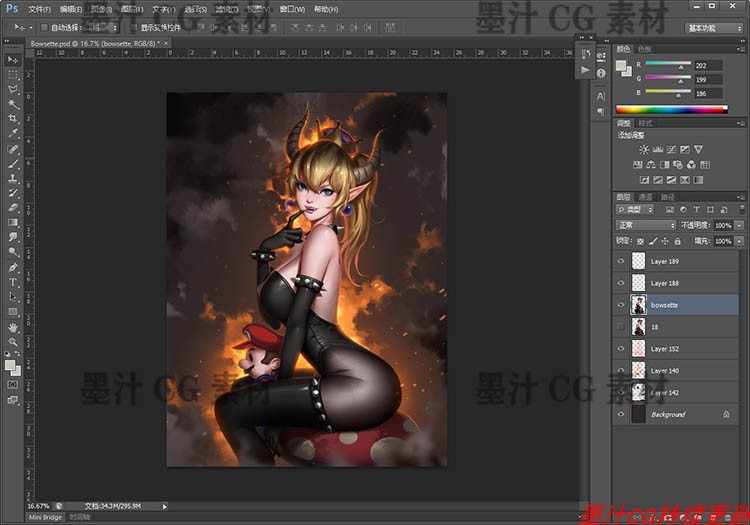This screenshot has width=750, height=525.
Task: Open the History panel icon in the dock
Action: click(x=585, y=55)
